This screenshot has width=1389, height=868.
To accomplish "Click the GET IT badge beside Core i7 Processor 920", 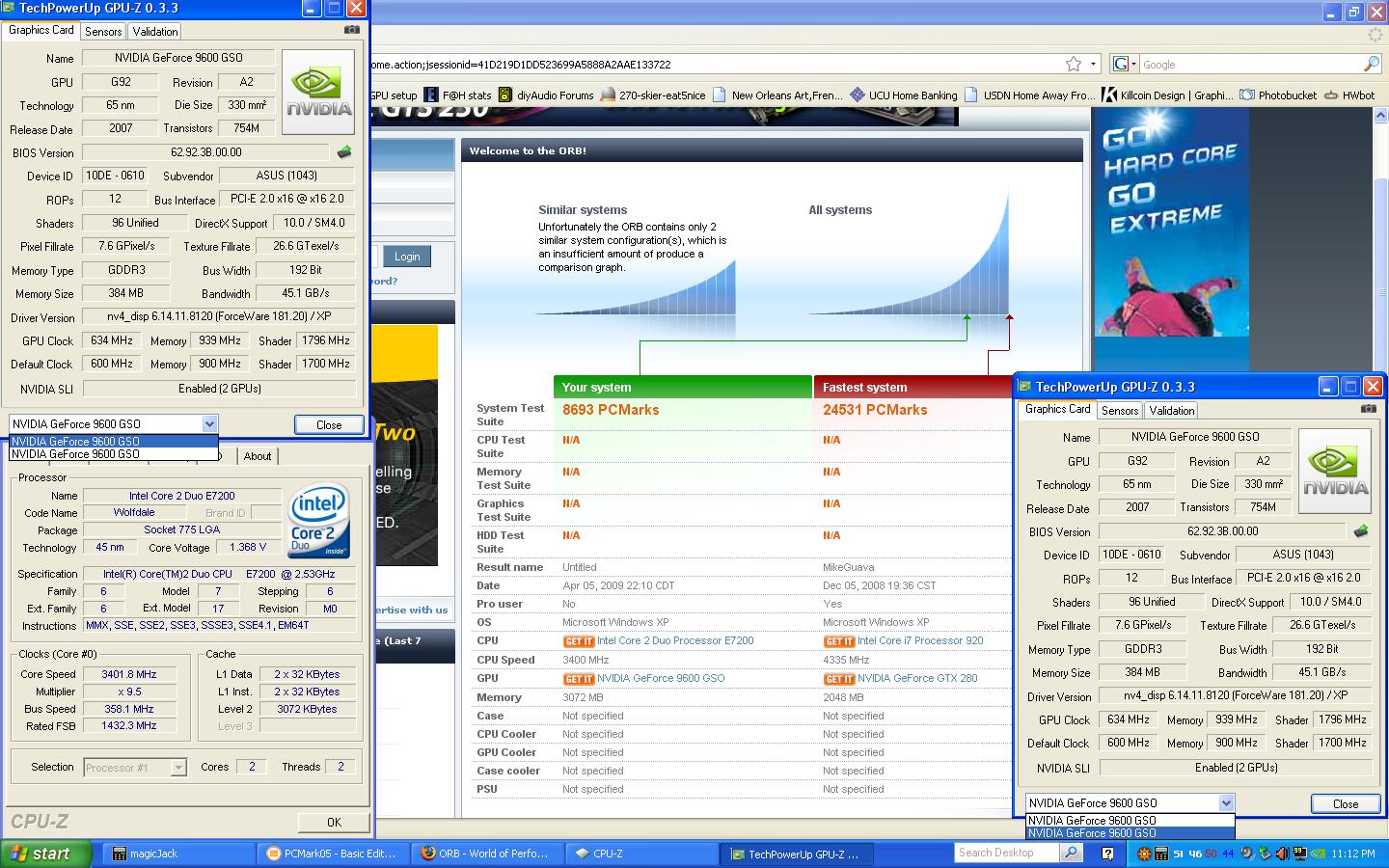I will 838,641.
